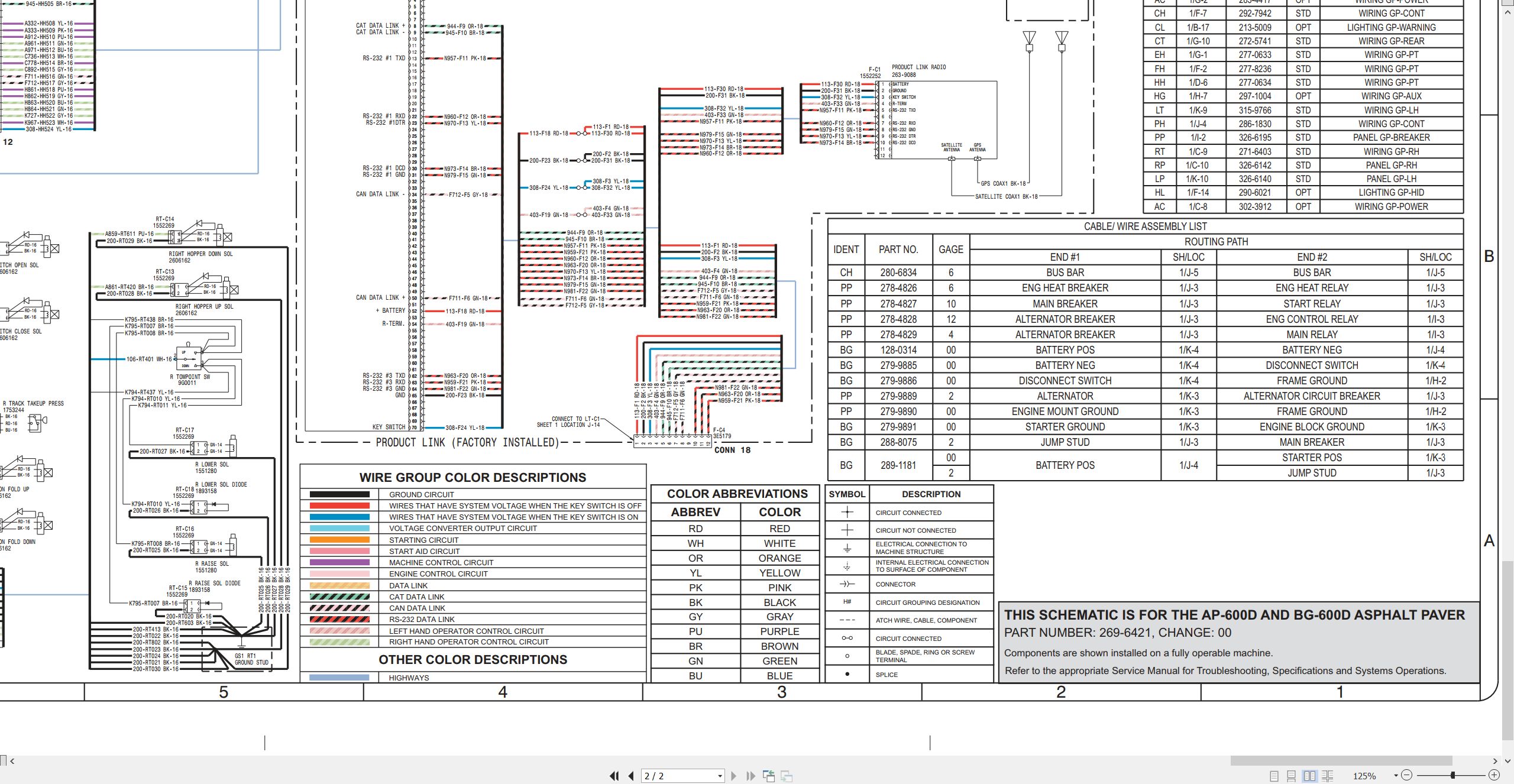Go to the next page
The width and height of the screenshot is (1514, 784).
pyautogui.click(x=734, y=776)
